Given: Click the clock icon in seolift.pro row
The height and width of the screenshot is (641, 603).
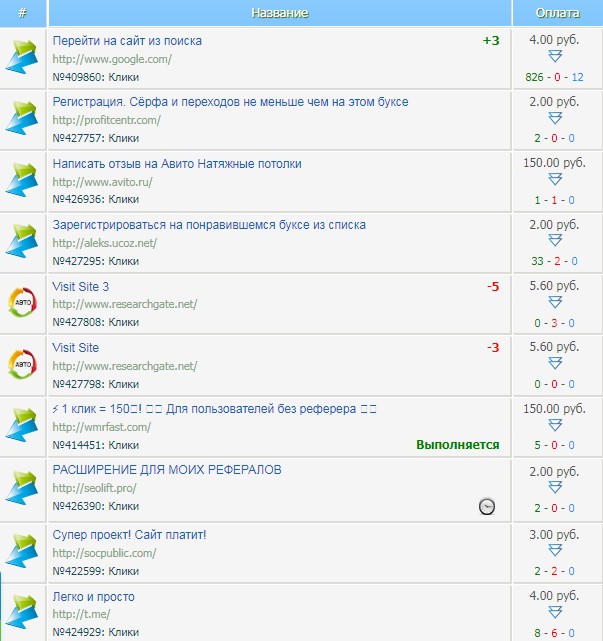Looking at the screenshot, I should 487,506.
